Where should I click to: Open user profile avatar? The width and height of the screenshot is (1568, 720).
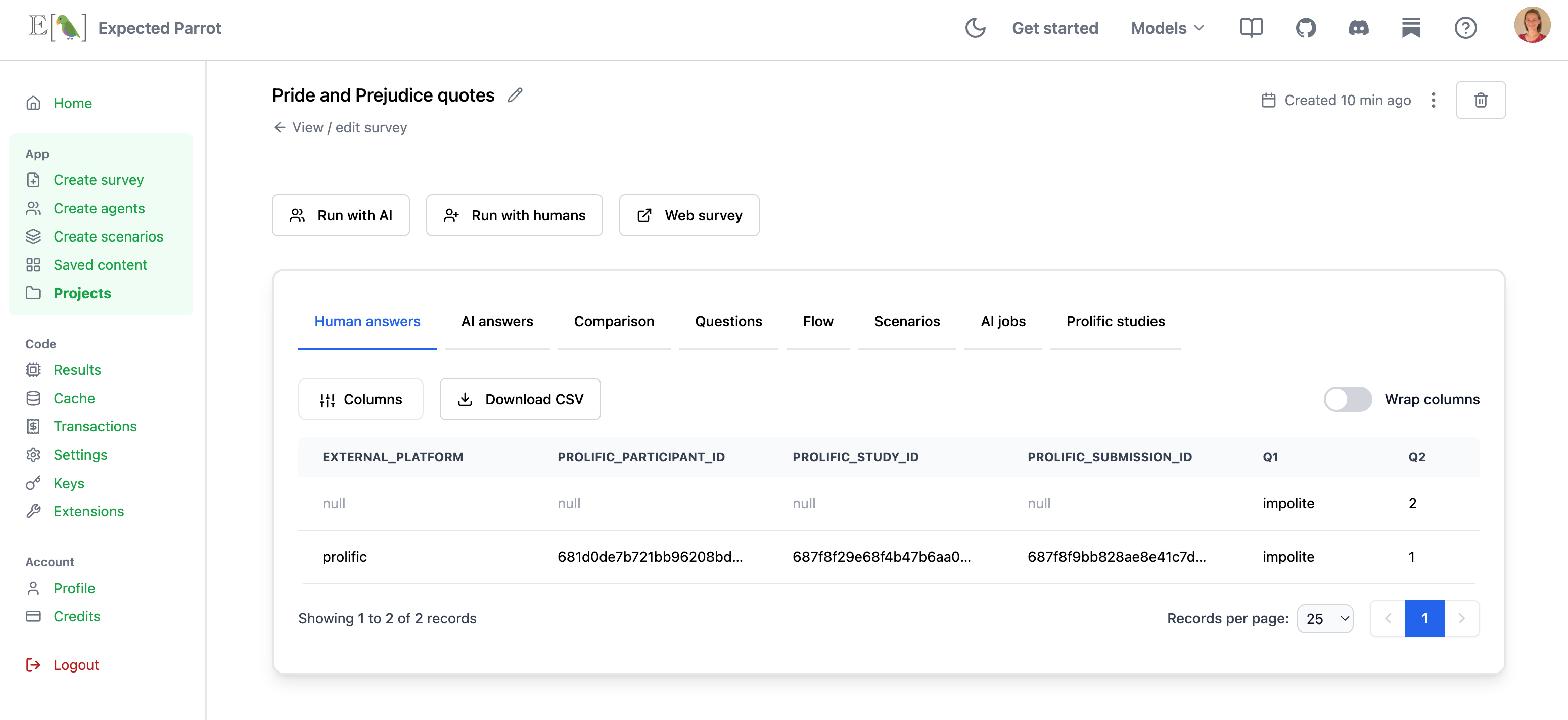coord(1532,26)
